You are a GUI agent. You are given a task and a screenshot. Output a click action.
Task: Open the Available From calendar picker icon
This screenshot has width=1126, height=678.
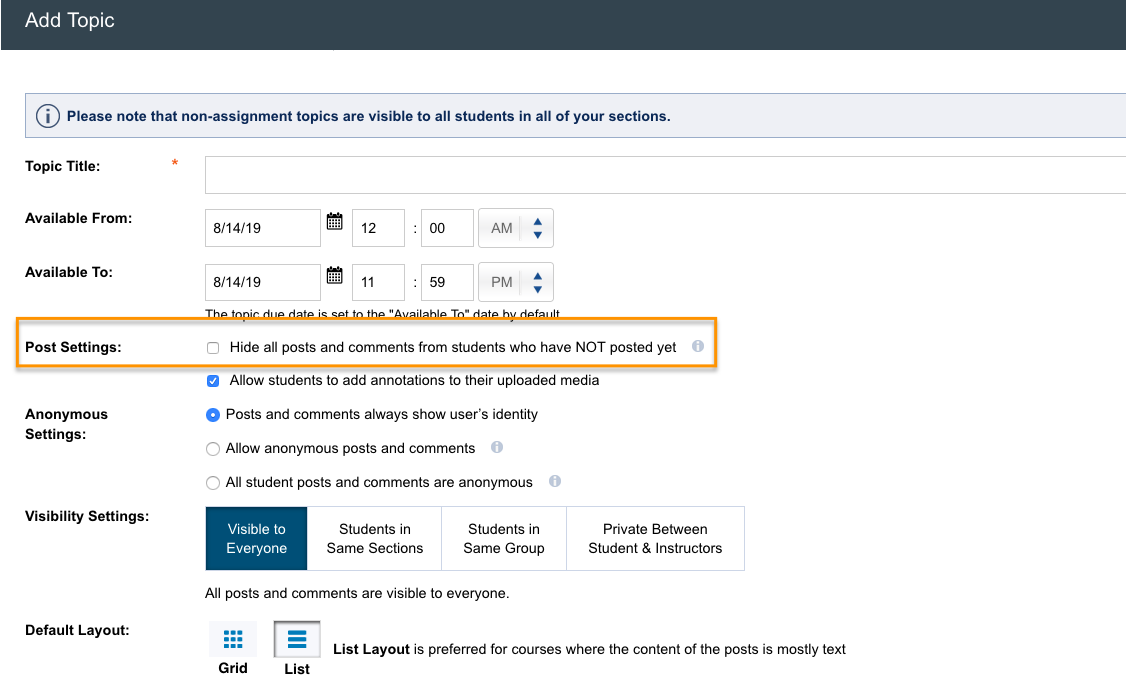click(x=335, y=222)
